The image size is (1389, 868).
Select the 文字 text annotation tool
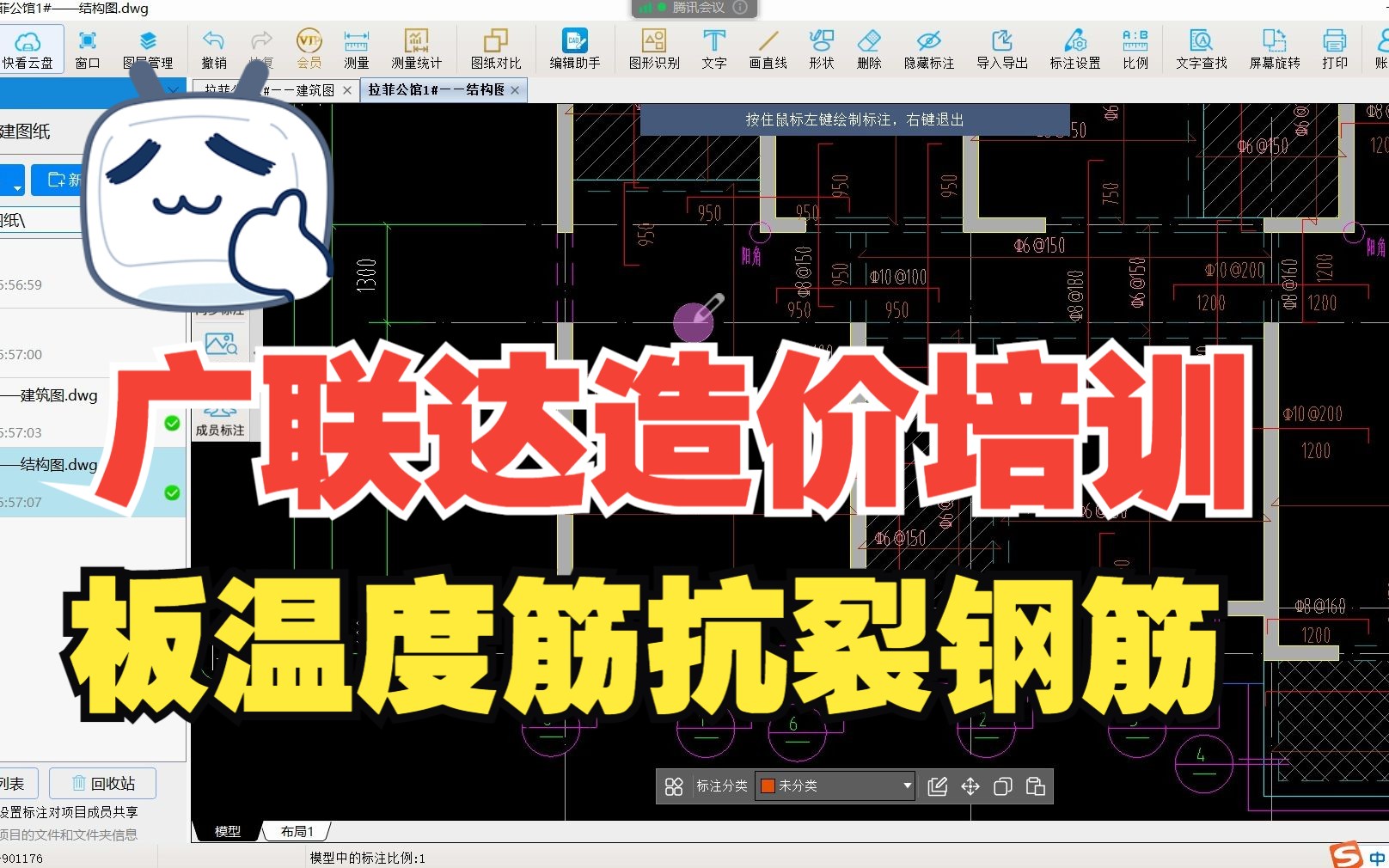[x=713, y=49]
